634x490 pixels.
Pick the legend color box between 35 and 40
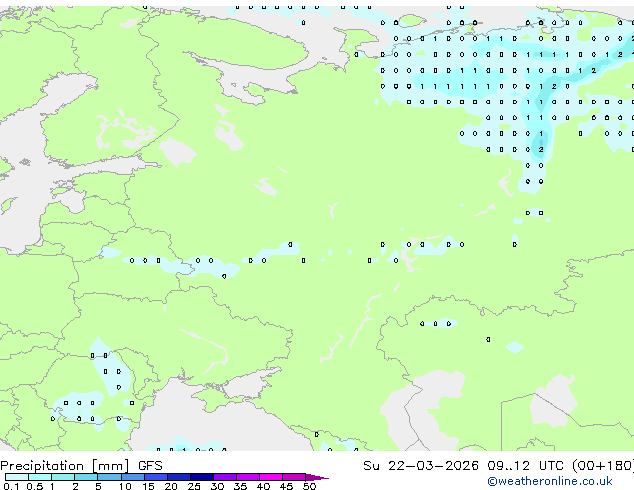coord(248,477)
